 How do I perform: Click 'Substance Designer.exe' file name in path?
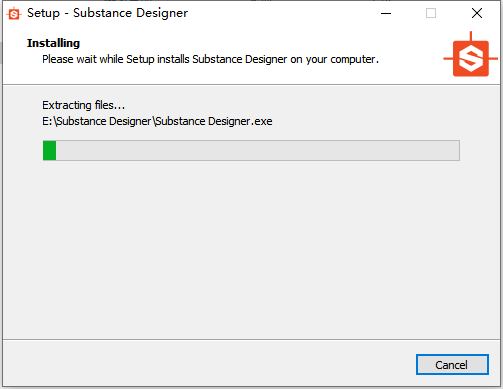(214, 121)
